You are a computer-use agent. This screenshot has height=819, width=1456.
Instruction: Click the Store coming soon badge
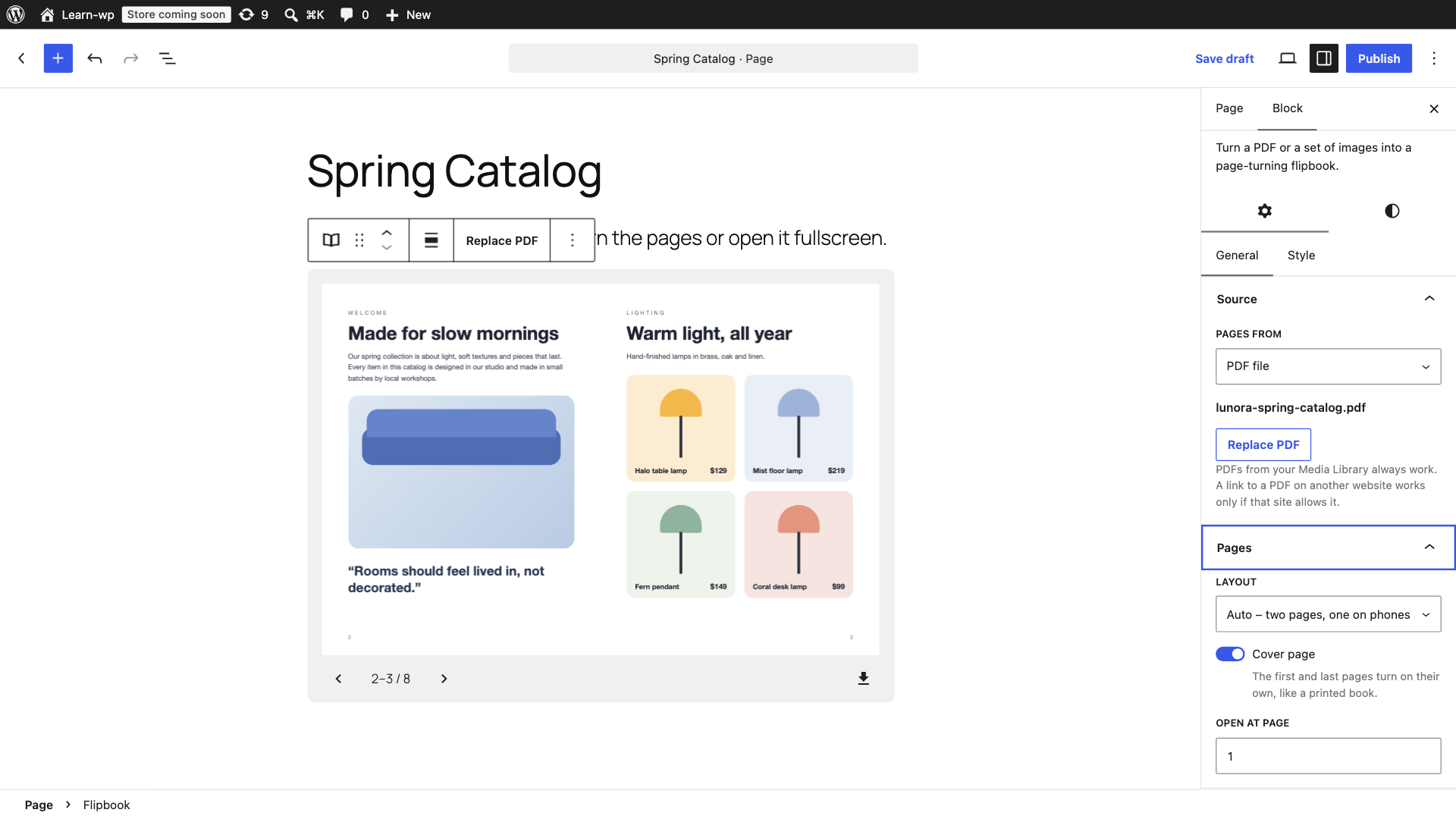[x=176, y=14]
